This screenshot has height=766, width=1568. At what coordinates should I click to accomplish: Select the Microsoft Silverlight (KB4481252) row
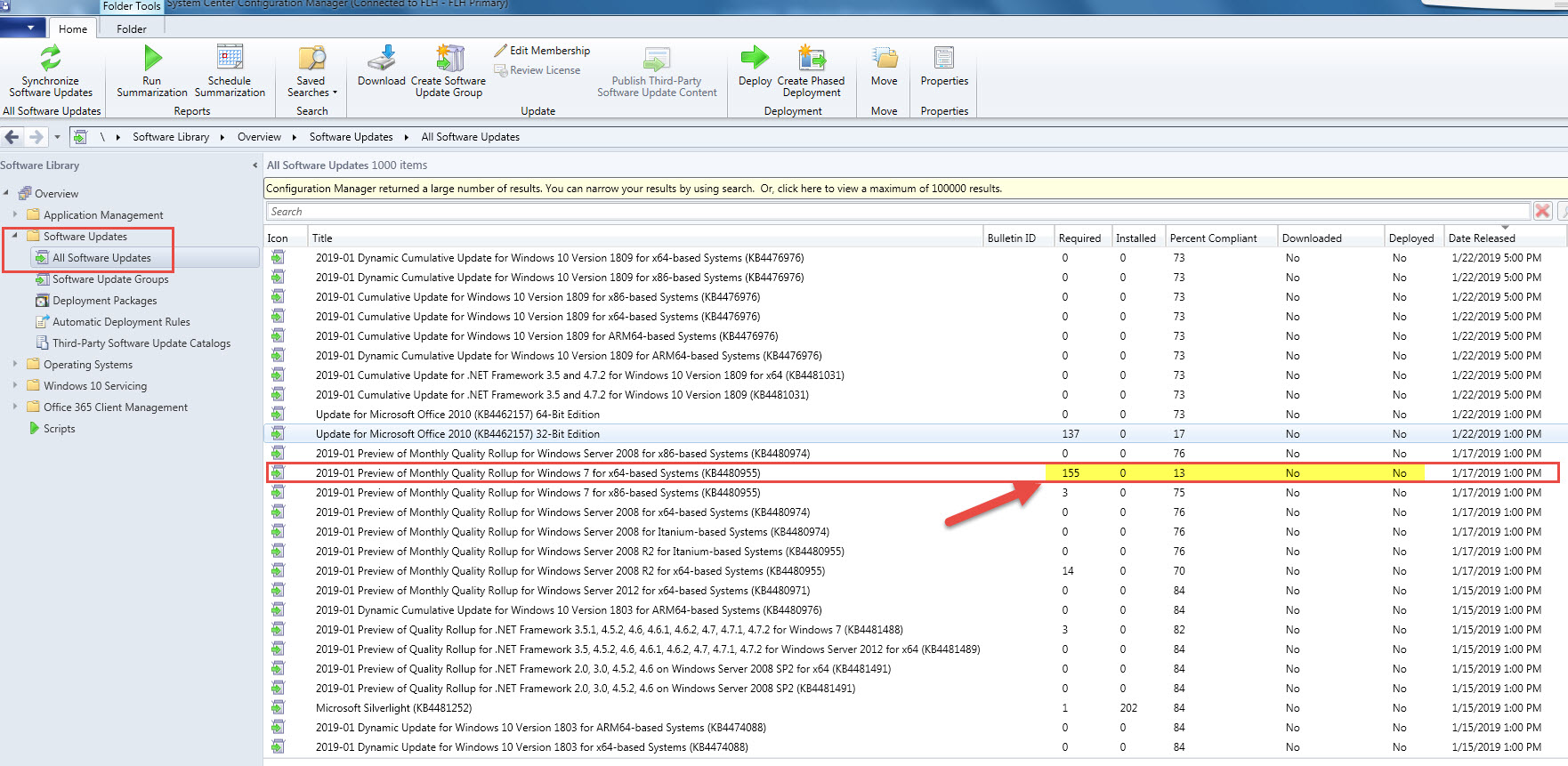pyautogui.click(x=913, y=708)
